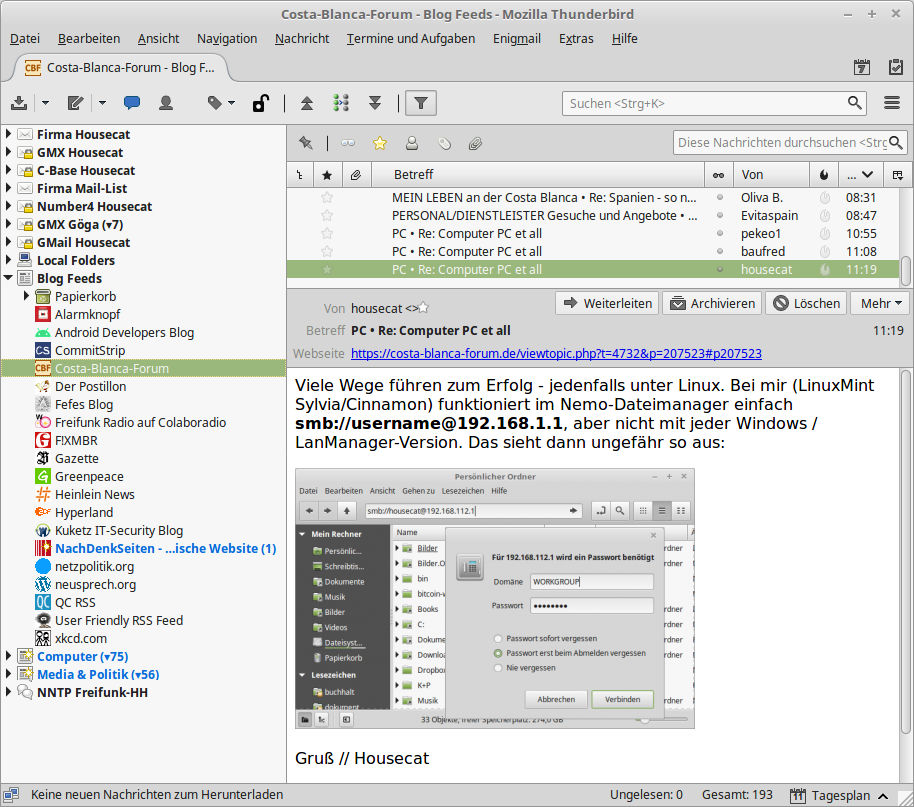
Task: Click the Enigmail padlock toolbar icon
Action: tap(259, 103)
